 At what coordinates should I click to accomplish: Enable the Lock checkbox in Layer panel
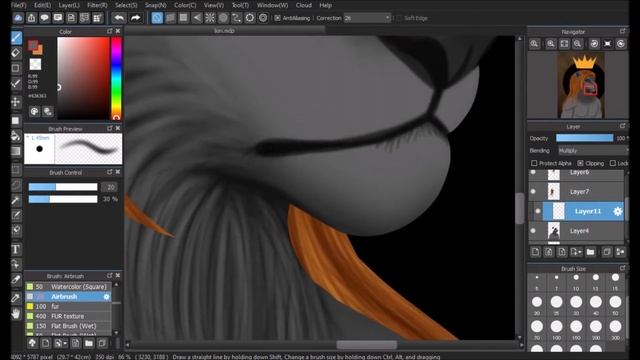coord(613,163)
